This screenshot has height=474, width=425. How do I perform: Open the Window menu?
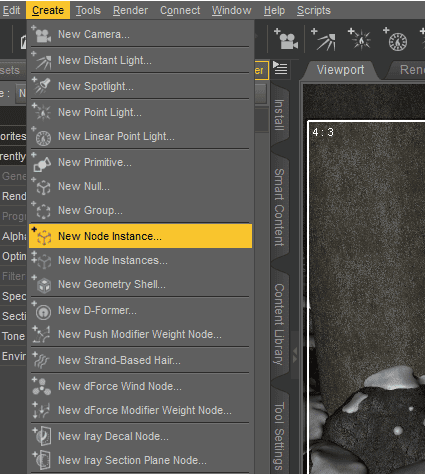(x=232, y=10)
